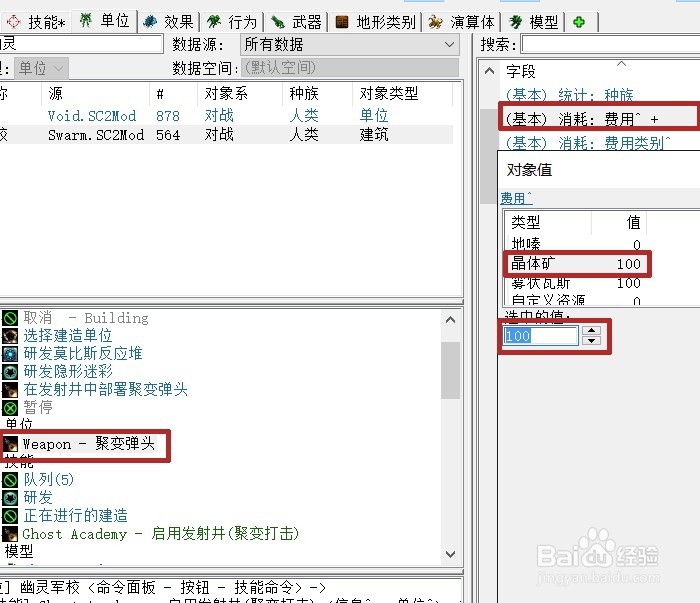Viewport: 700px width, 603px height.
Task: Click the 取消 Building cancel icon
Action: [10, 318]
